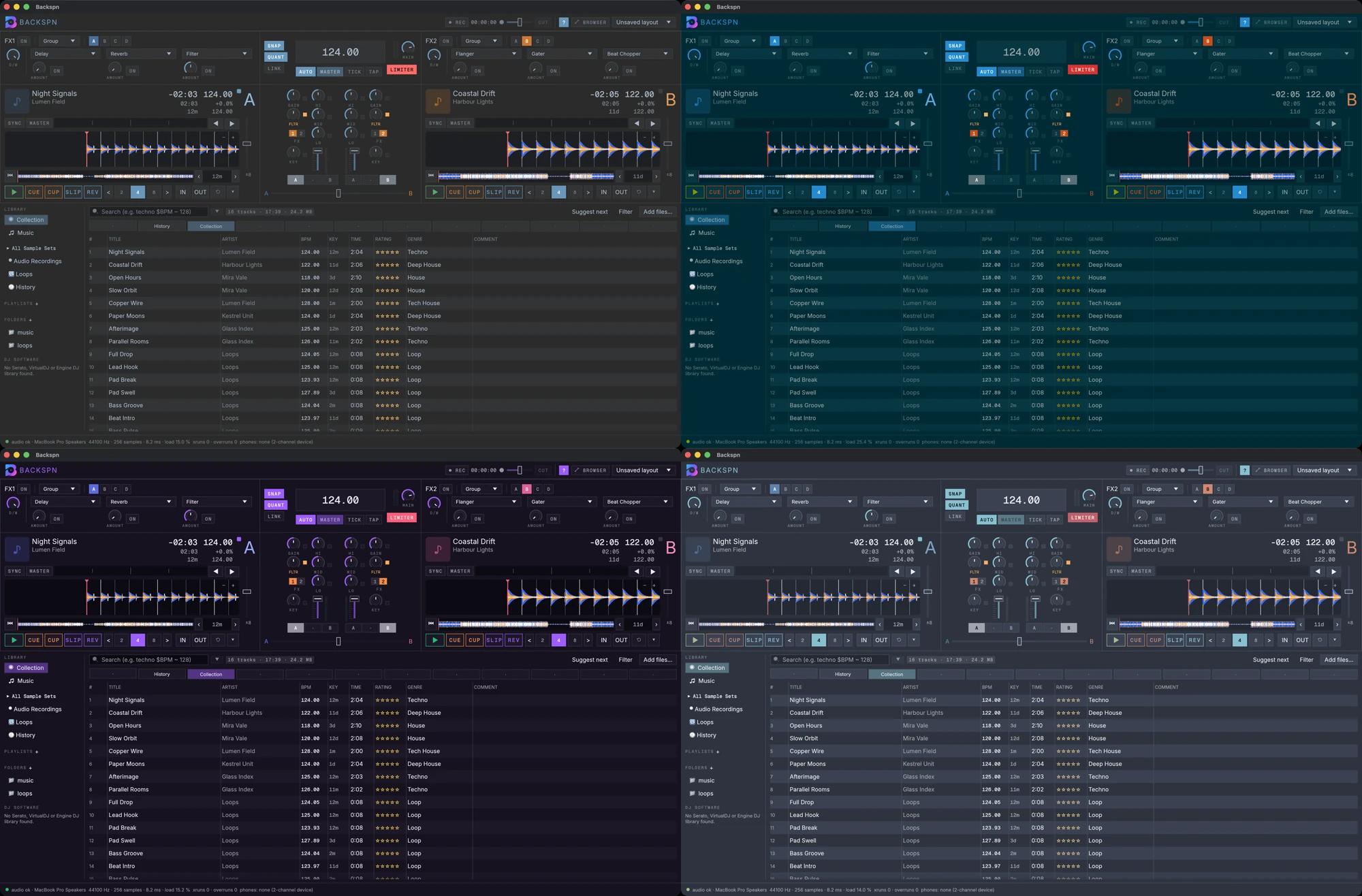Screen dimensions: 1362x896
Task: Switch to Collection tab in bottom-right window
Action: [x=892, y=674]
